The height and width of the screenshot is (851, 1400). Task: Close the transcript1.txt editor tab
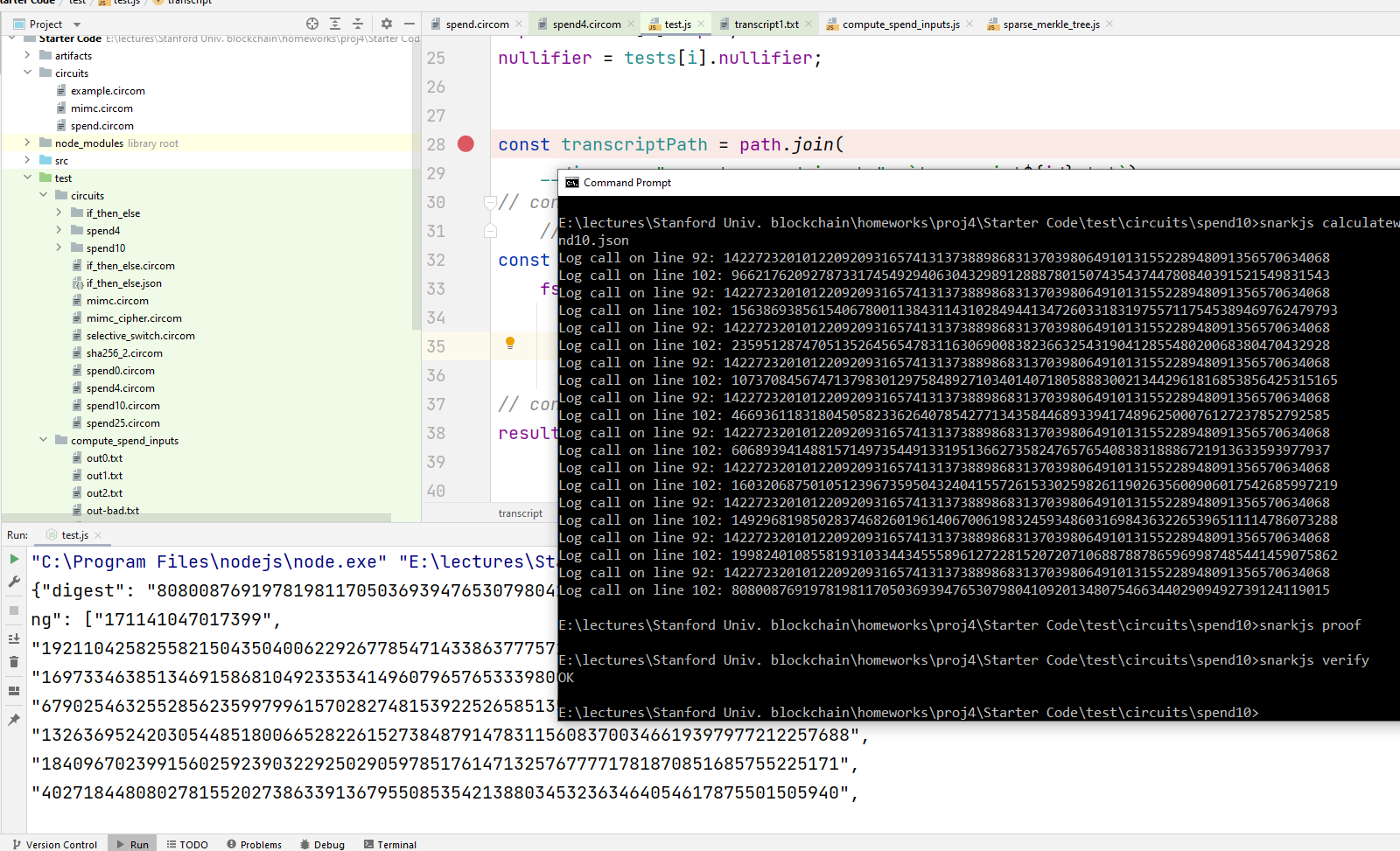[808, 24]
